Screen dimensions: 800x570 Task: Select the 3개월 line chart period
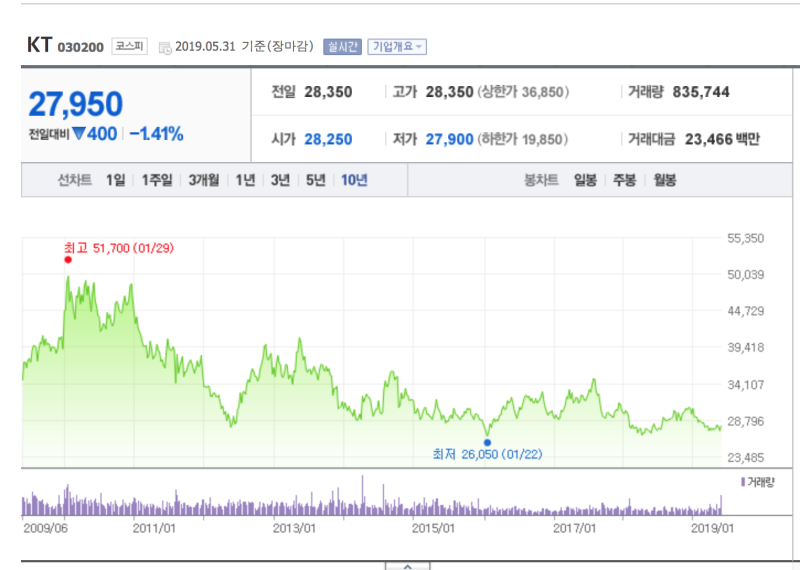click(204, 180)
